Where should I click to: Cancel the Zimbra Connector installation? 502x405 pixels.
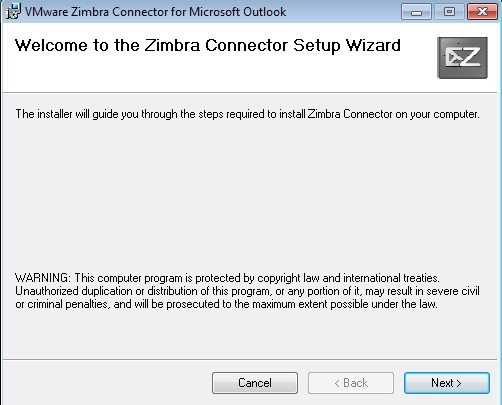point(255,383)
